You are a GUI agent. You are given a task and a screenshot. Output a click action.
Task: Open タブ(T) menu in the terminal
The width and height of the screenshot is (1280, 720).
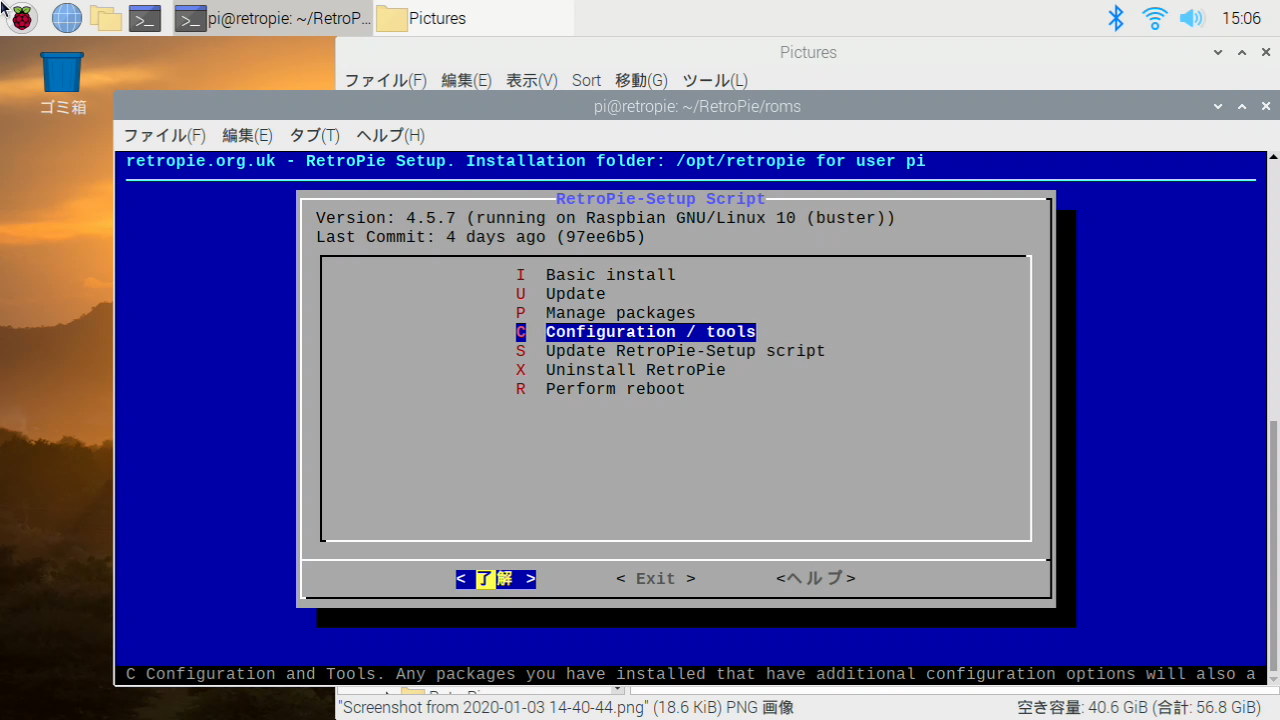click(x=314, y=135)
